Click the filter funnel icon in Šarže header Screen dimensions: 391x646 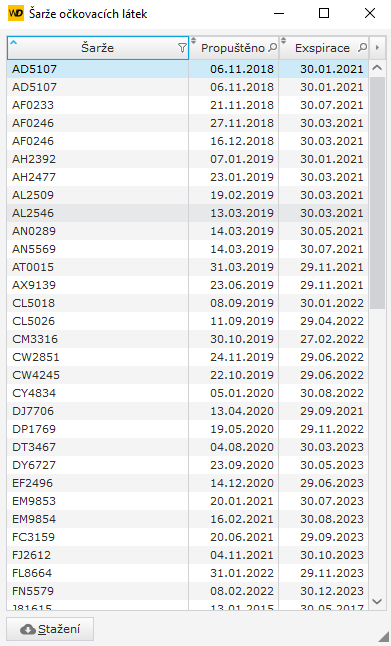pos(182,48)
